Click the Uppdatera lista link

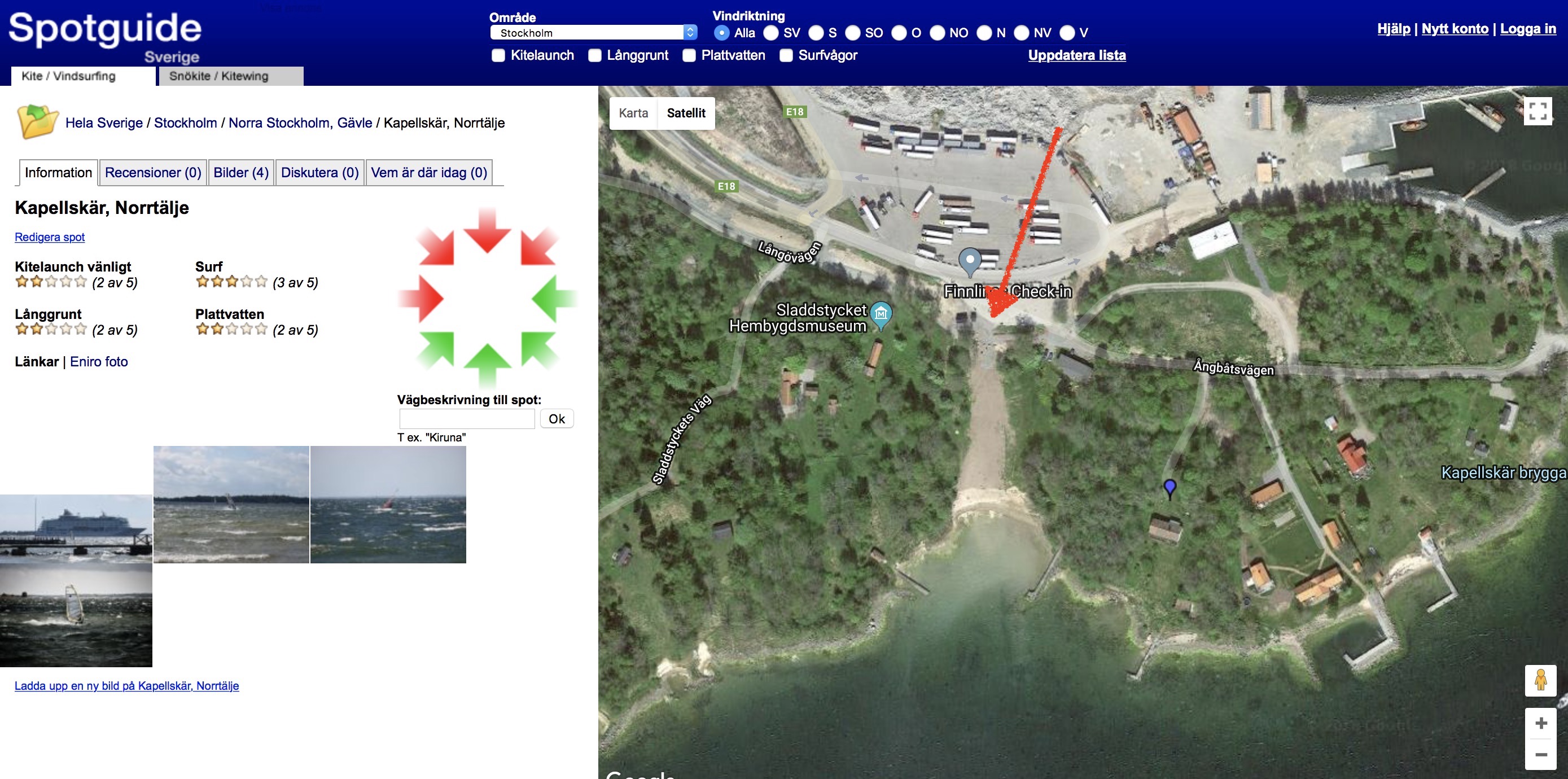pos(1077,55)
